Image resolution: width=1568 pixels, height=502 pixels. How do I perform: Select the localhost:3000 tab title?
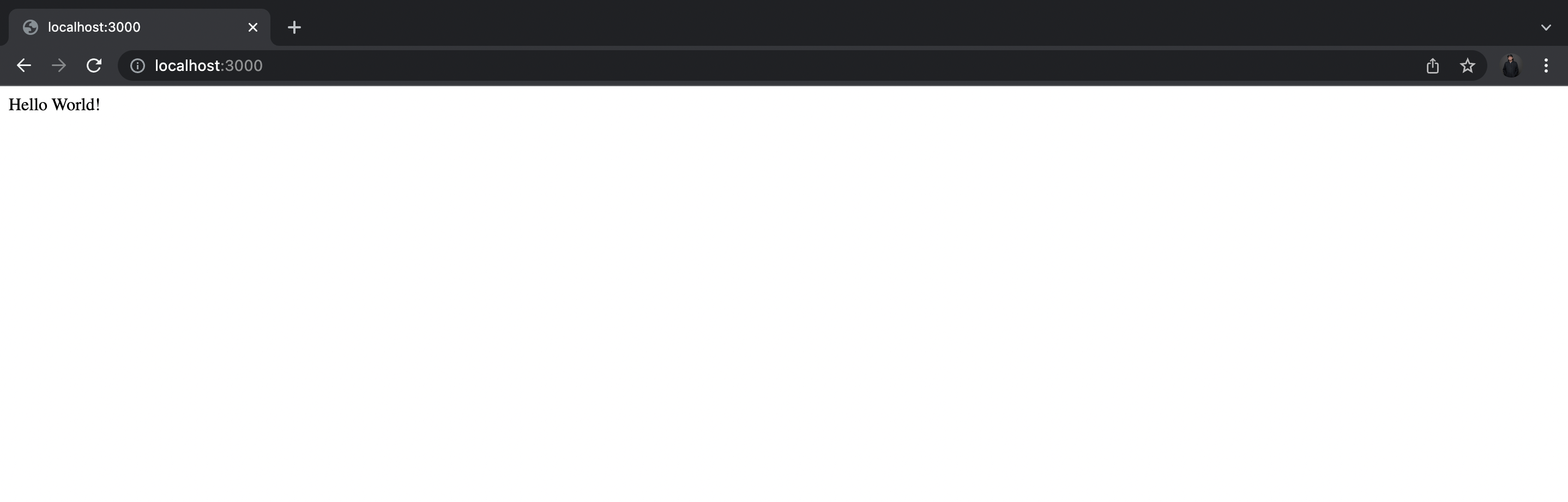94,27
